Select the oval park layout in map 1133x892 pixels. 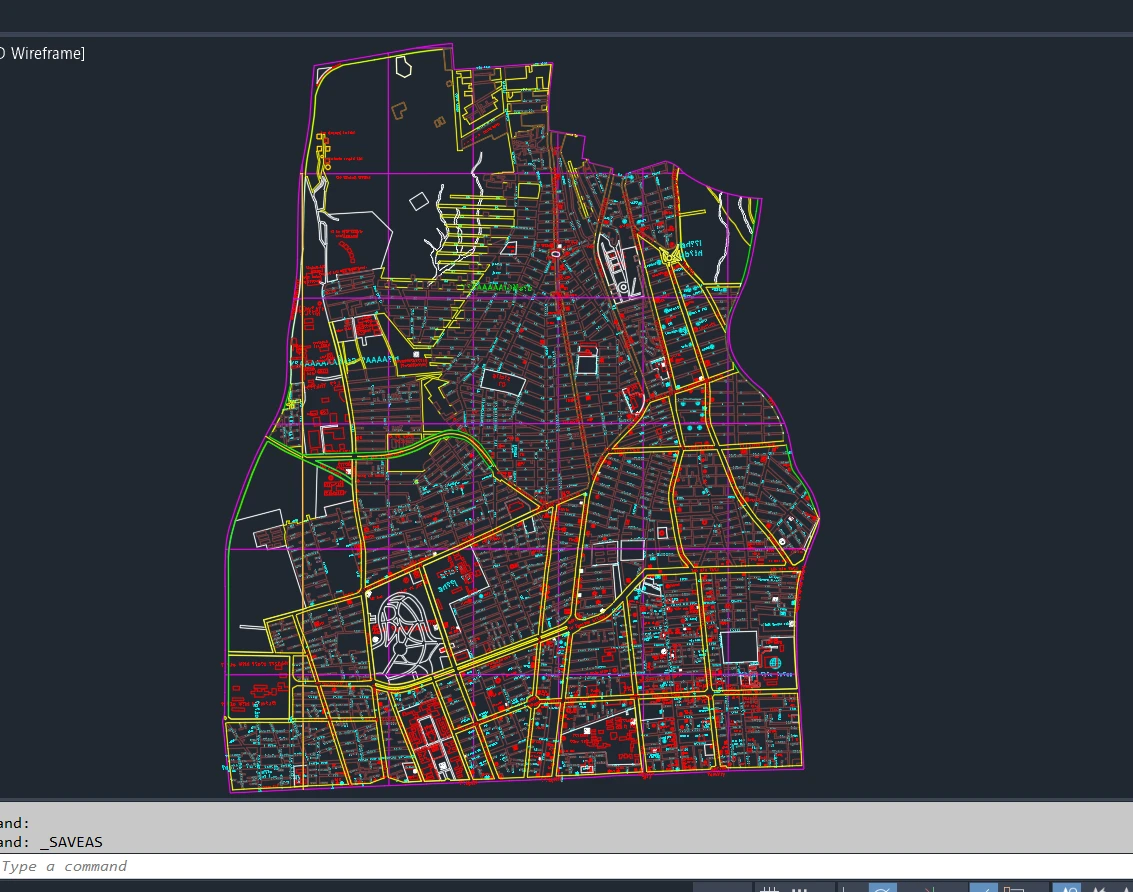404,635
